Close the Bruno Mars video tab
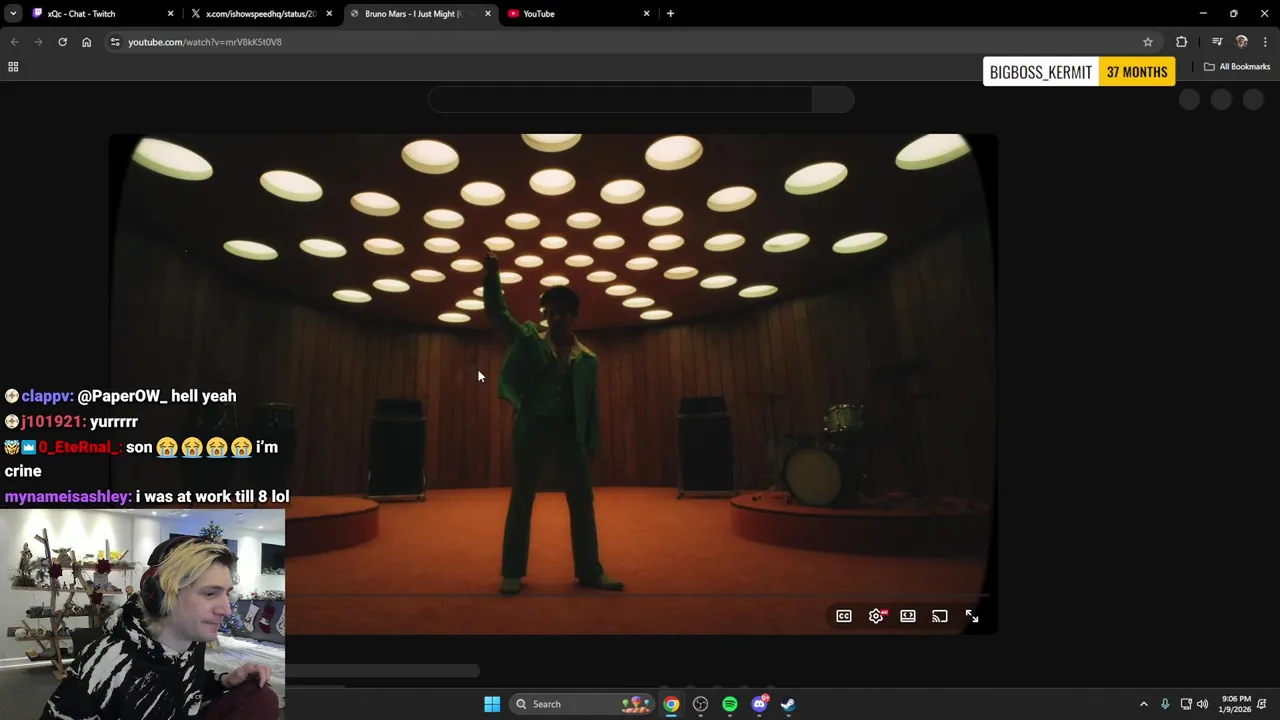Screen dimensions: 1280x720 (x=488, y=14)
